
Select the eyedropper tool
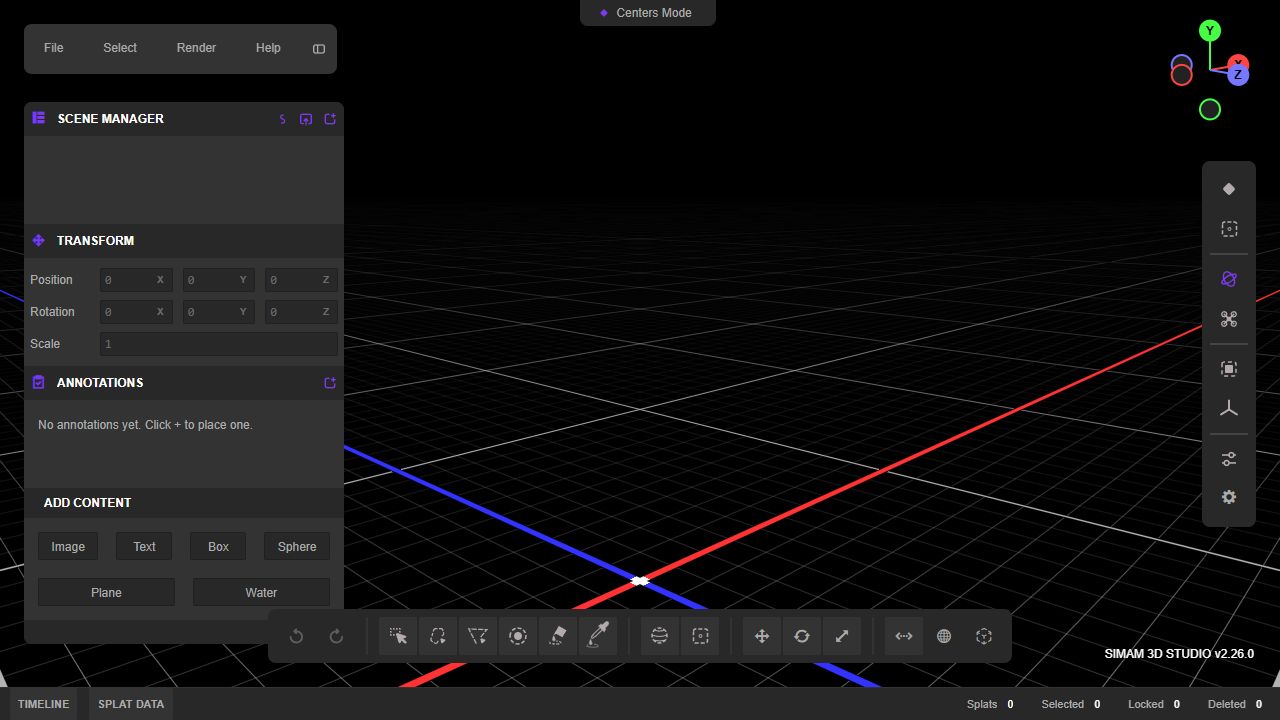coord(598,636)
